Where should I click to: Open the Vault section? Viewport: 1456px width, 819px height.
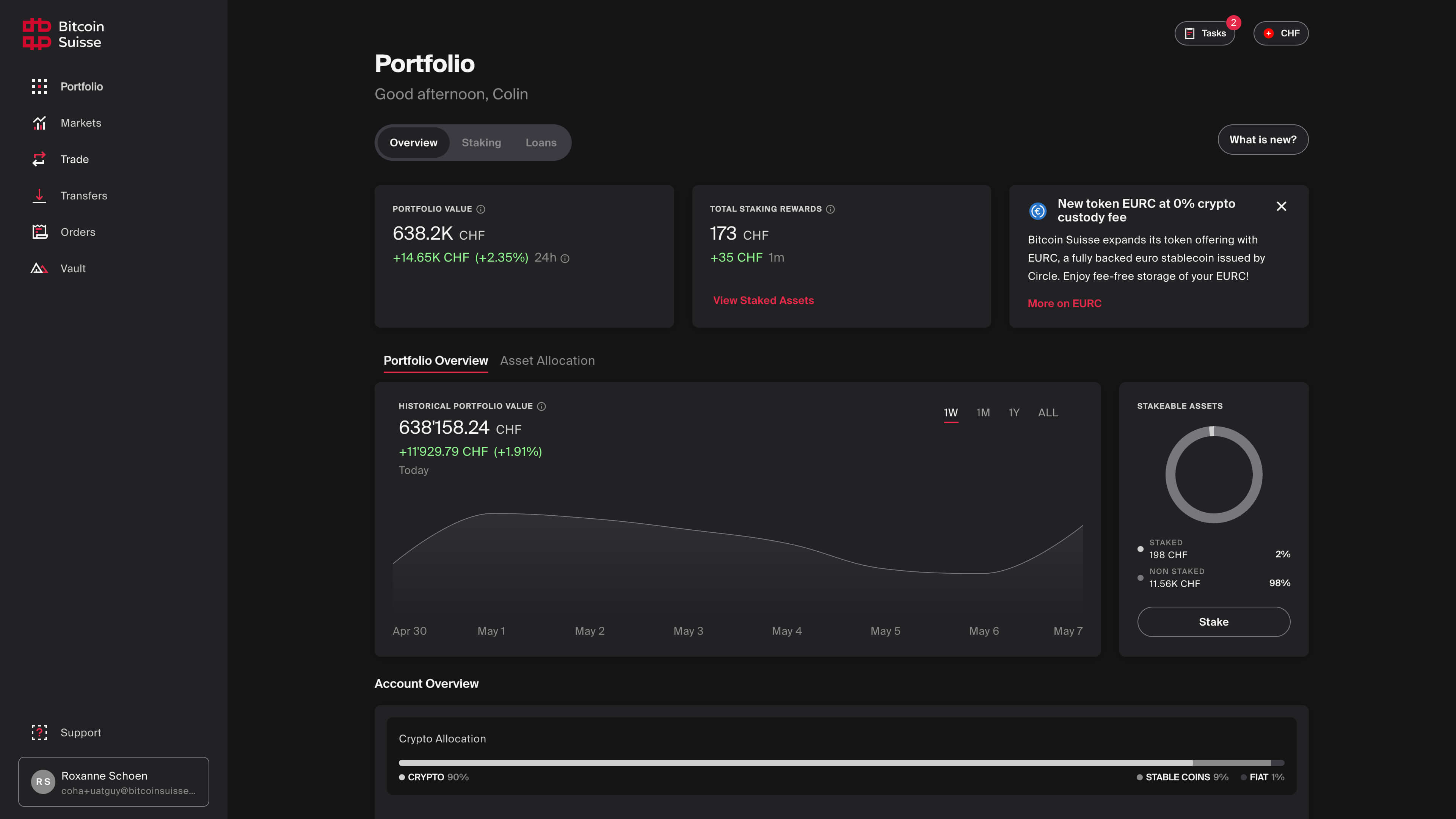[x=73, y=268]
